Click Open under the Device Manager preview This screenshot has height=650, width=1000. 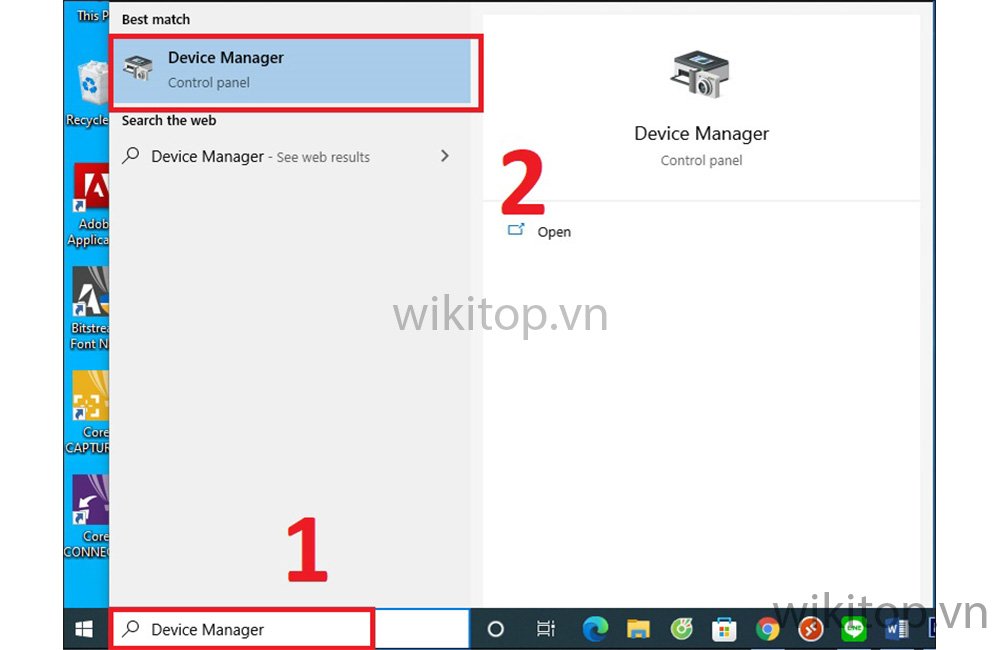click(553, 232)
